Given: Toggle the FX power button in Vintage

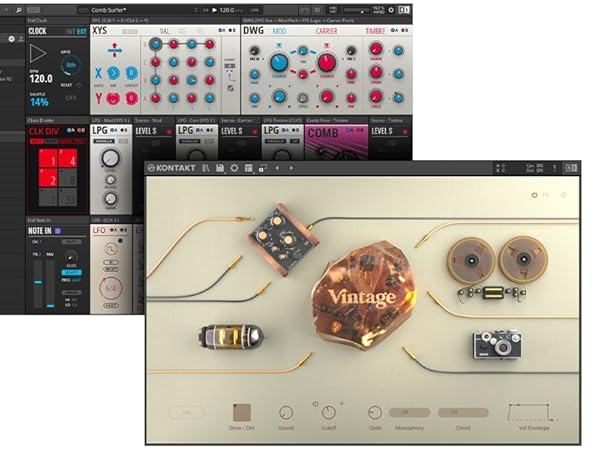Looking at the screenshot, I should tap(535, 195).
